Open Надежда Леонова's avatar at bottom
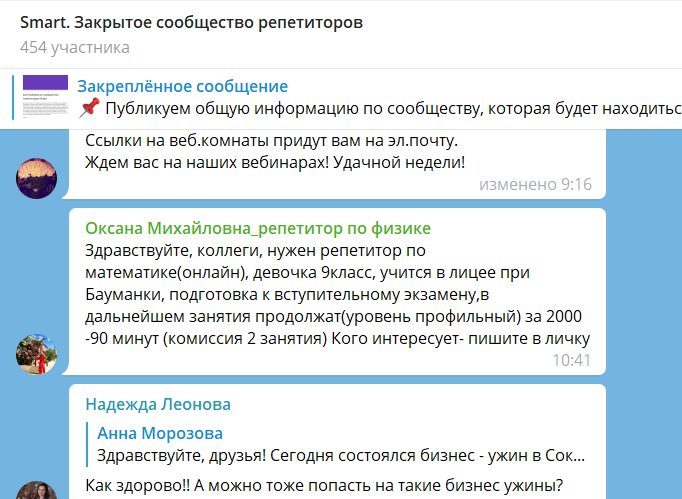The width and height of the screenshot is (682, 499). pyautogui.click(x=37, y=490)
